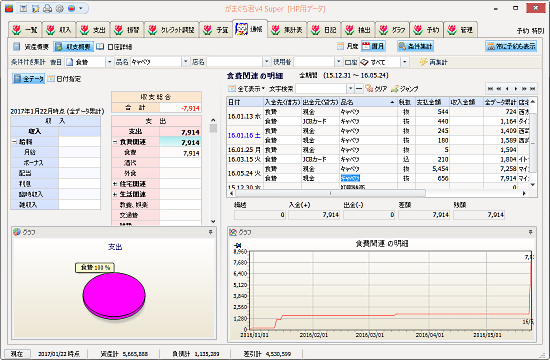Image resolution: width=550 pixels, height=360 pixels.
Task: Click the minus button next to search box
Action: tap(359, 89)
